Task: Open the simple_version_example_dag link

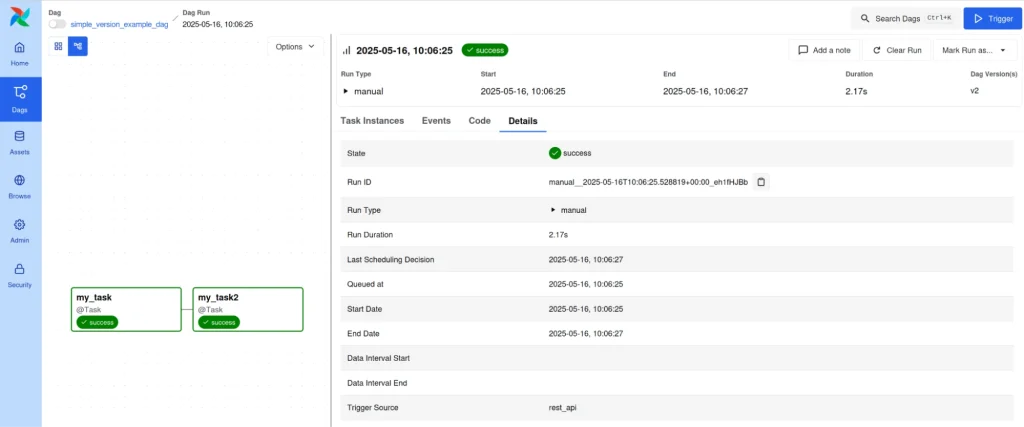Action: pyautogui.click(x=120, y=24)
